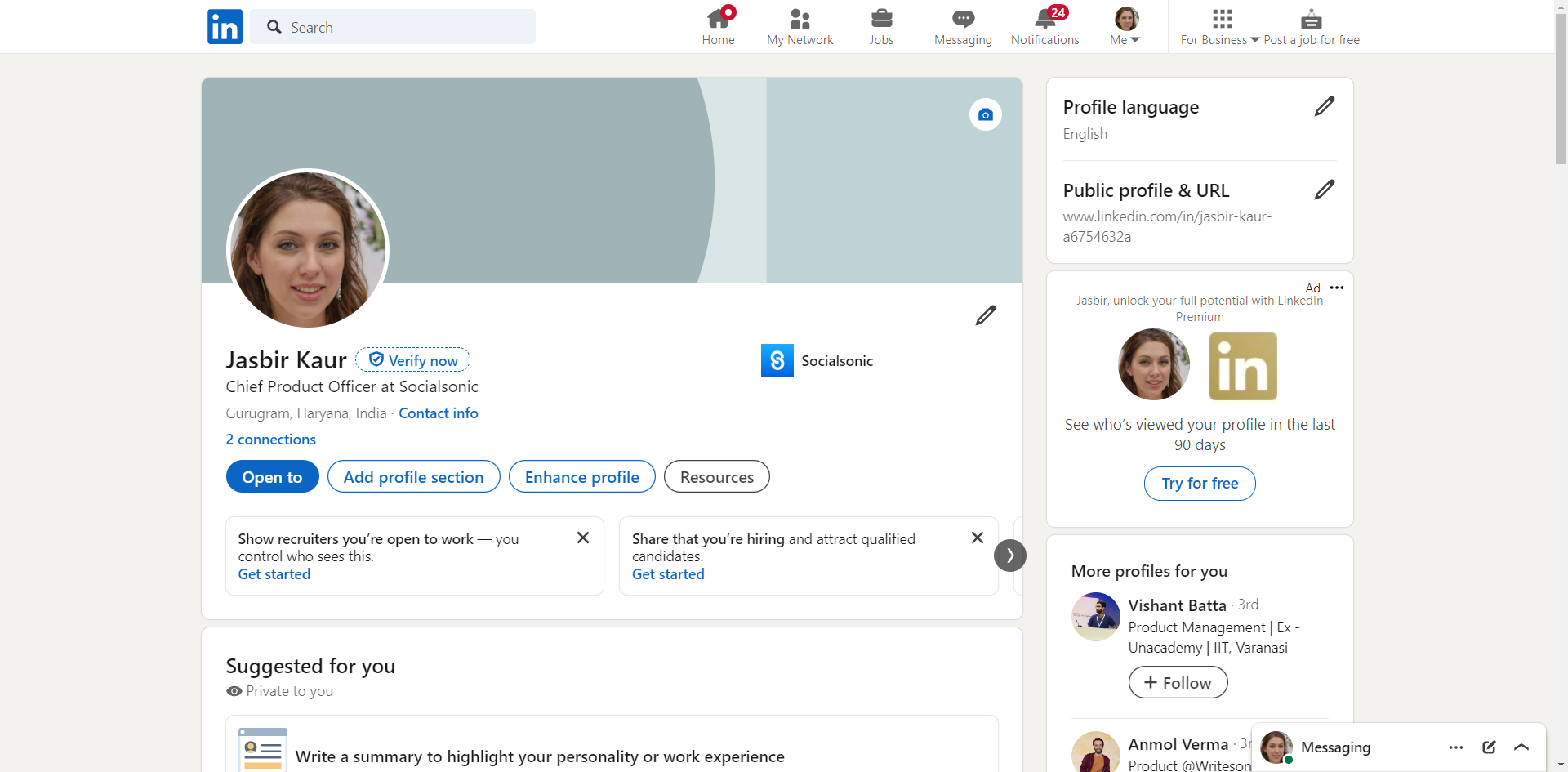Dismiss the hiring suggestion card

click(977, 538)
